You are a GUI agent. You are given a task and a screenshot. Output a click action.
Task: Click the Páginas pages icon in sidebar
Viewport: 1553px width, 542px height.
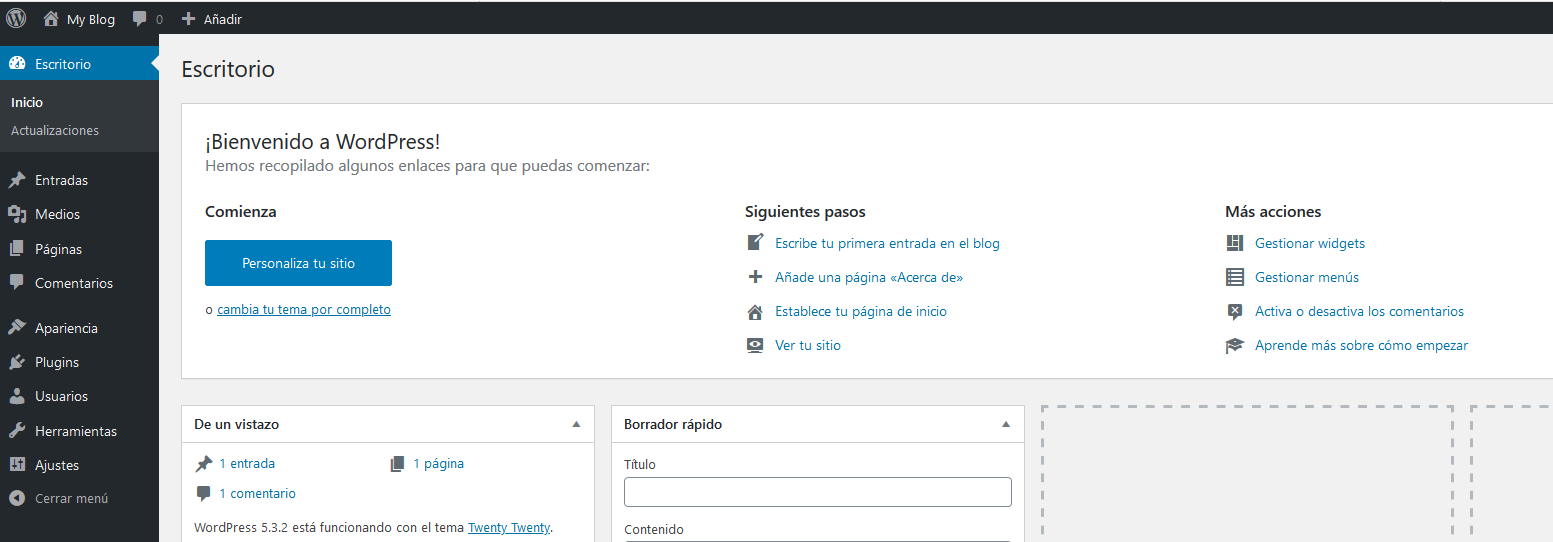coord(17,249)
